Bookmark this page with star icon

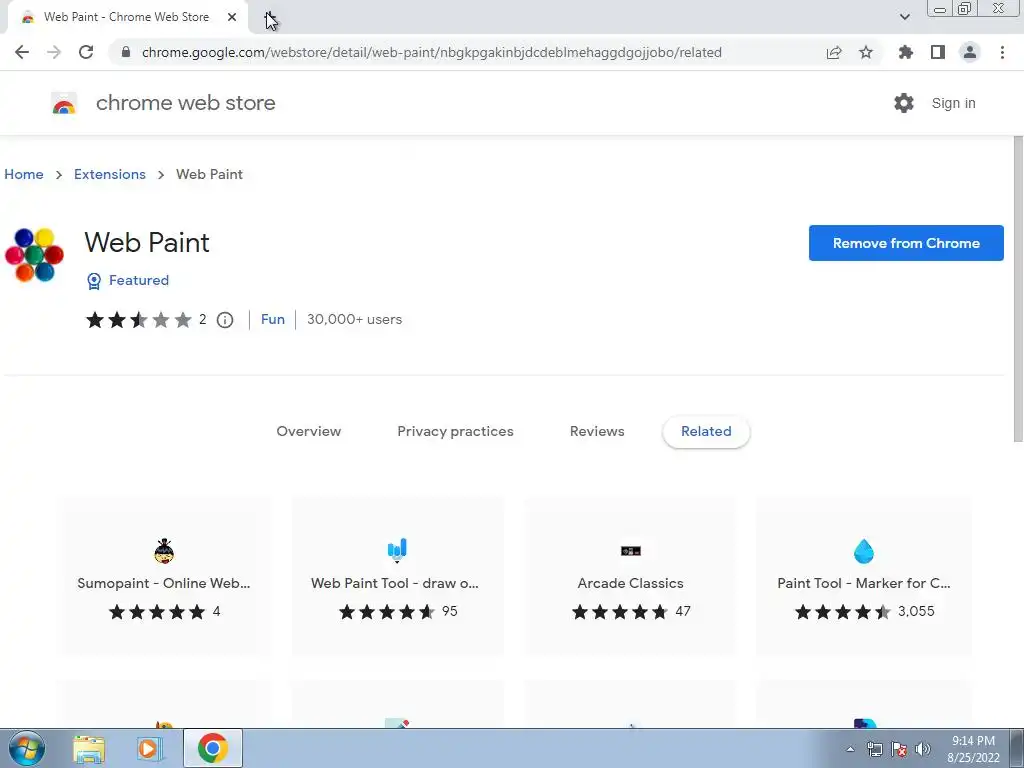[866, 52]
